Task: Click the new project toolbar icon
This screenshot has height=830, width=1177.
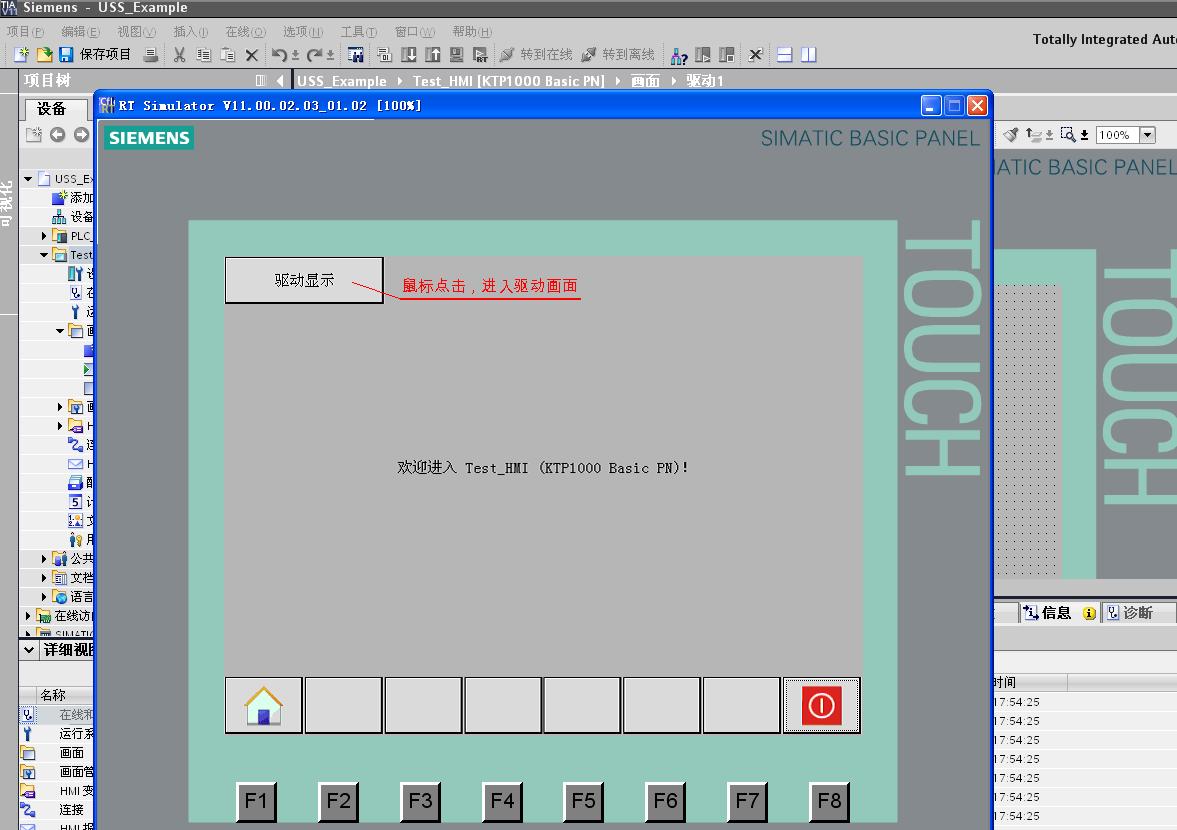Action: click(x=21, y=54)
